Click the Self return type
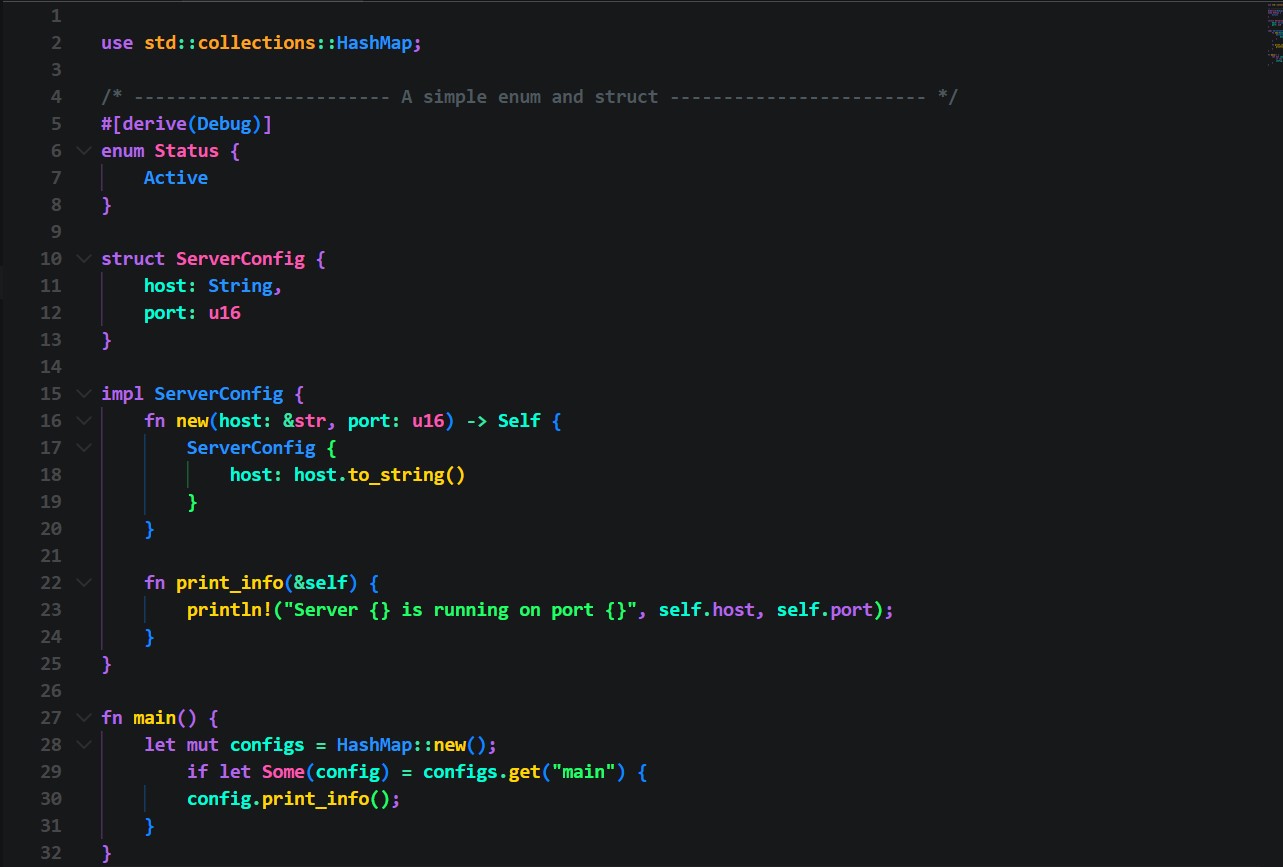Screen dimensions: 1283x867 click(x=519, y=421)
